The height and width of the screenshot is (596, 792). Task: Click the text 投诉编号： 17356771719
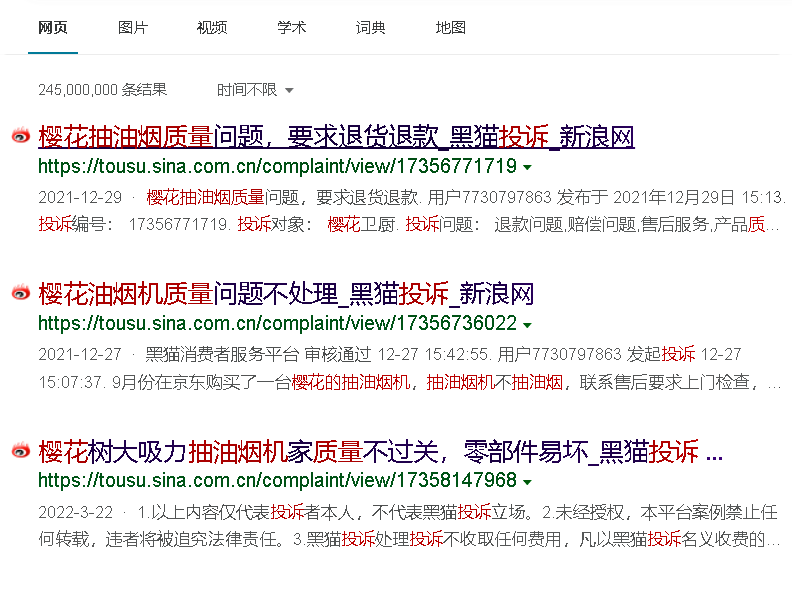click(x=134, y=224)
